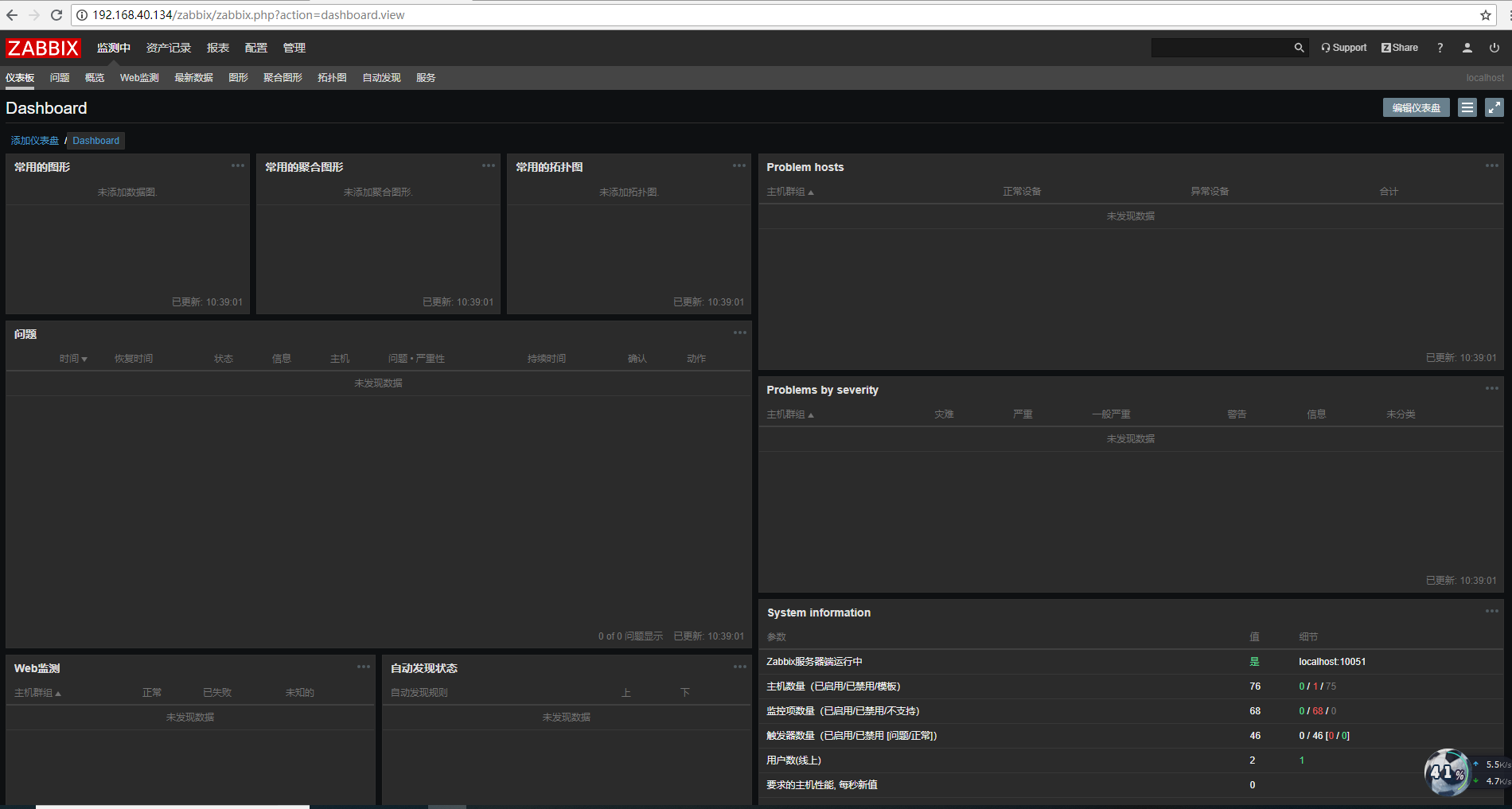Click the 触发器数量 value 46
The width and height of the screenshot is (1512, 809).
pos(1255,736)
